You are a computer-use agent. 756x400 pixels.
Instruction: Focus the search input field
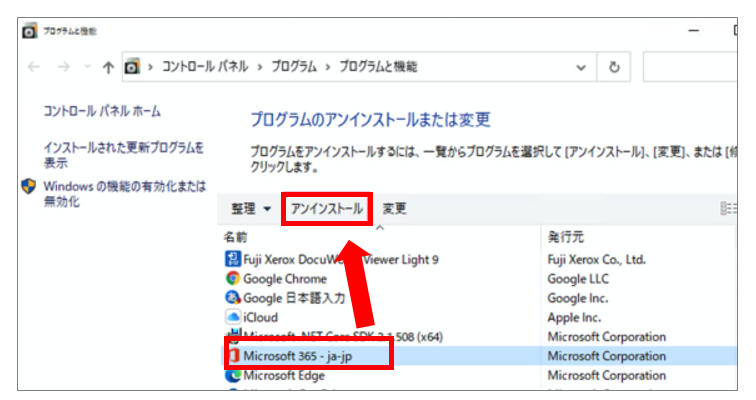(x=690, y=67)
